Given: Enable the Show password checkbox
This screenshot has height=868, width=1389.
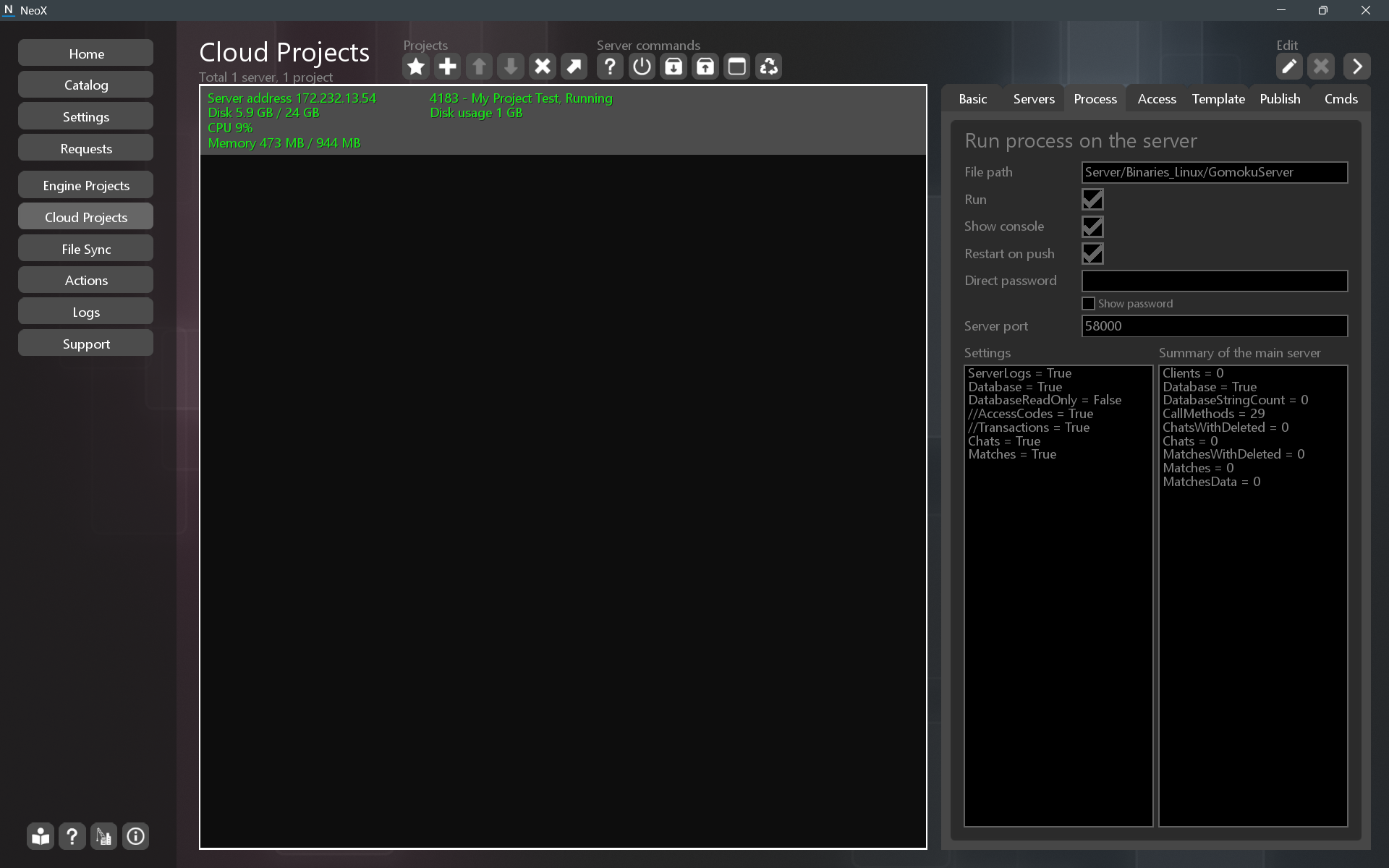Looking at the screenshot, I should pos(1088,304).
